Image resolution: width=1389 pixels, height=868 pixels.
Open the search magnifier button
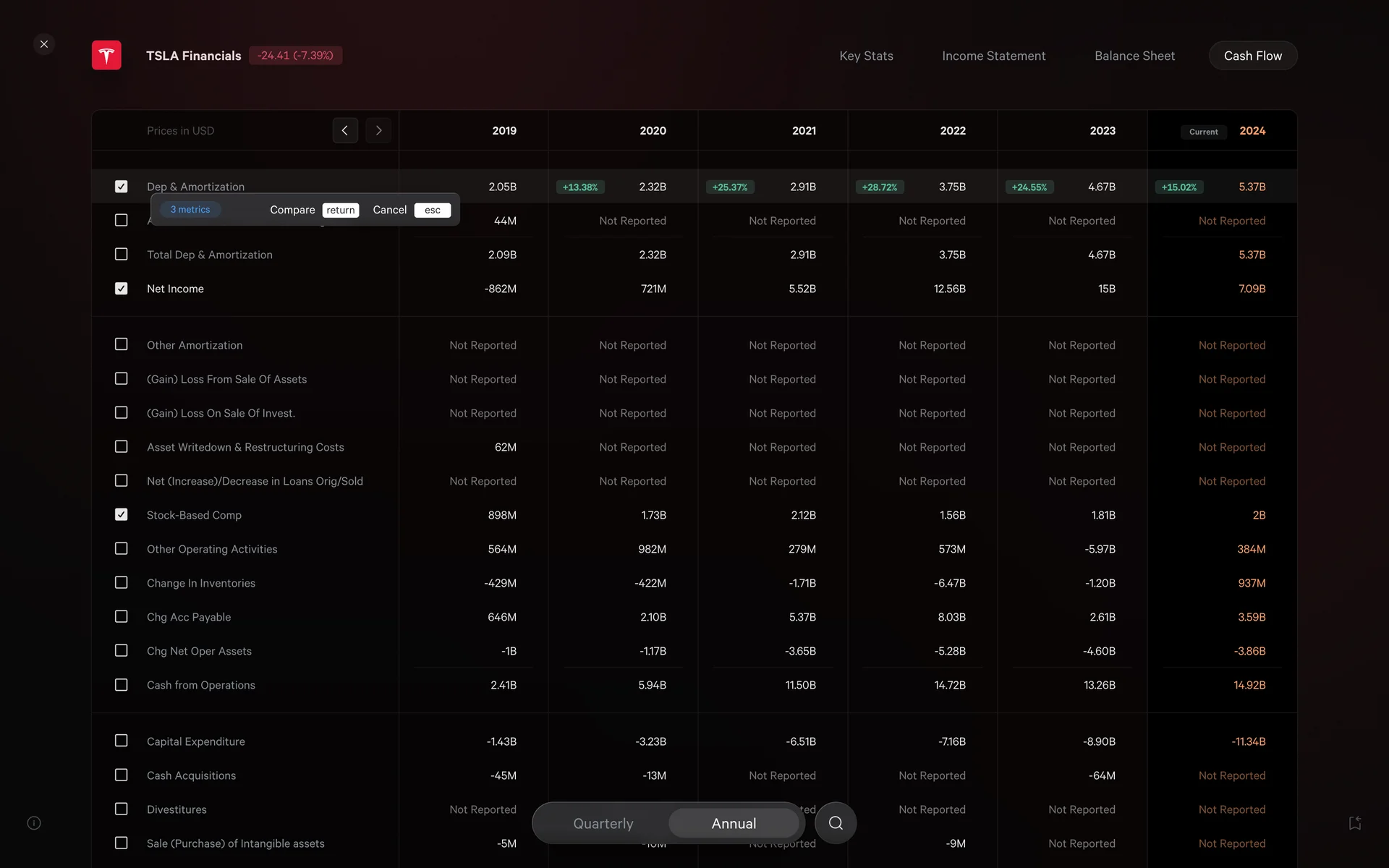click(x=836, y=823)
